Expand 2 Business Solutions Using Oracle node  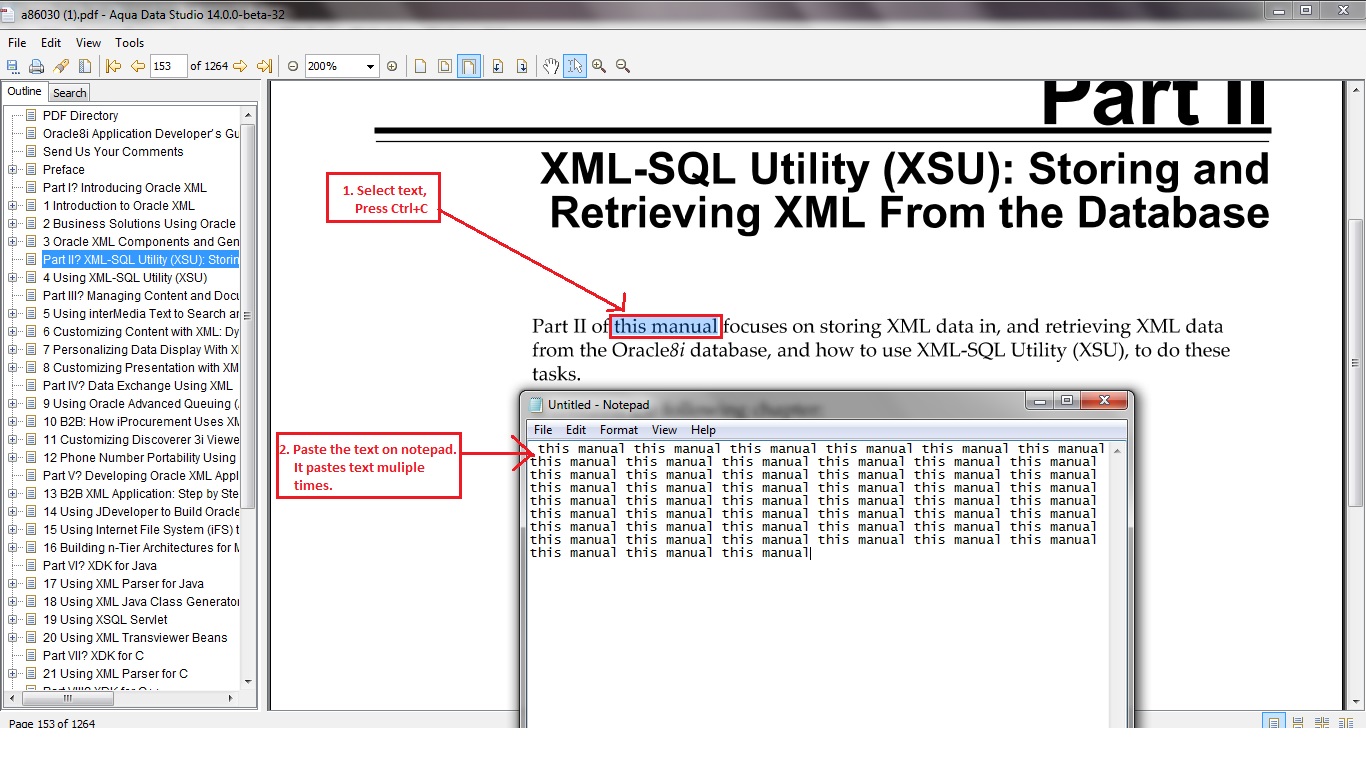(13, 224)
